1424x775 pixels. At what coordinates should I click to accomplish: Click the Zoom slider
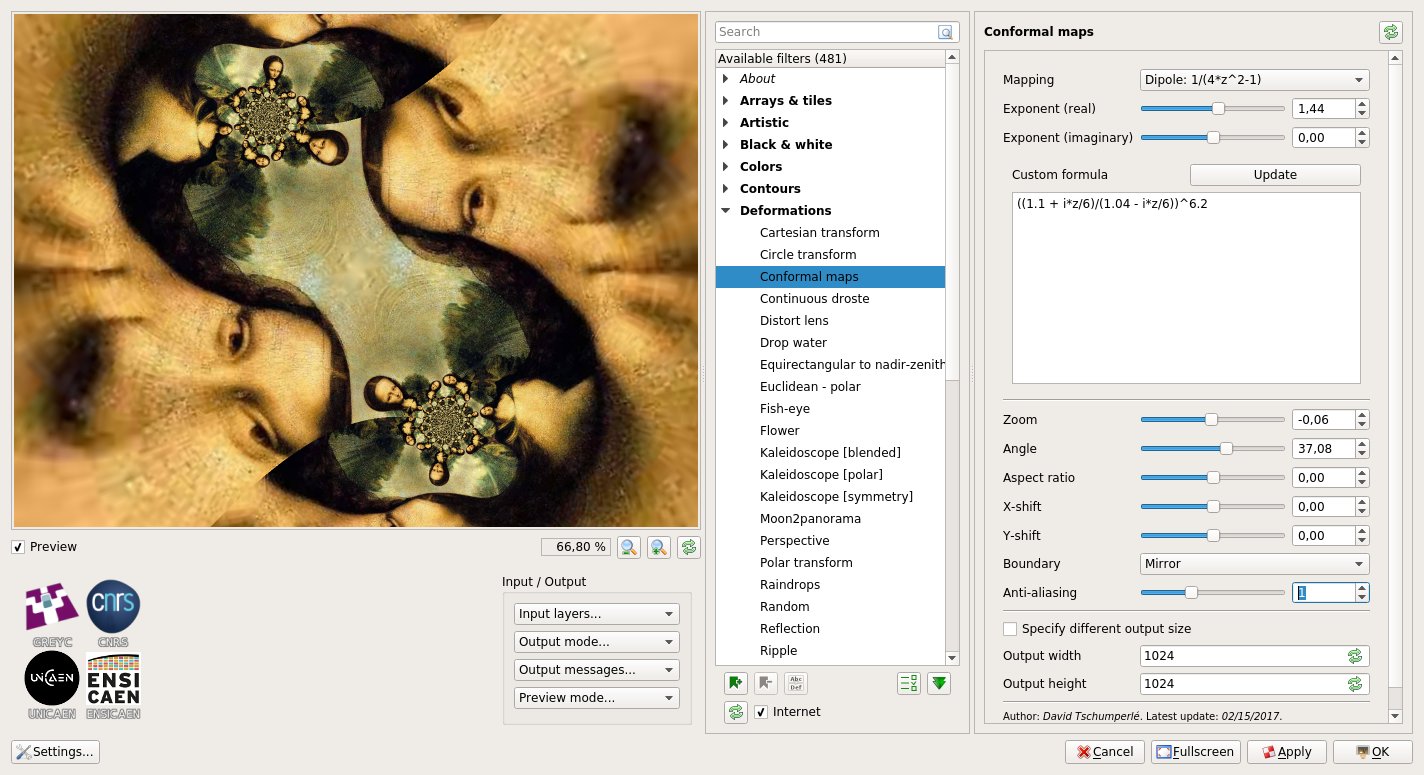click(1213, 420)
